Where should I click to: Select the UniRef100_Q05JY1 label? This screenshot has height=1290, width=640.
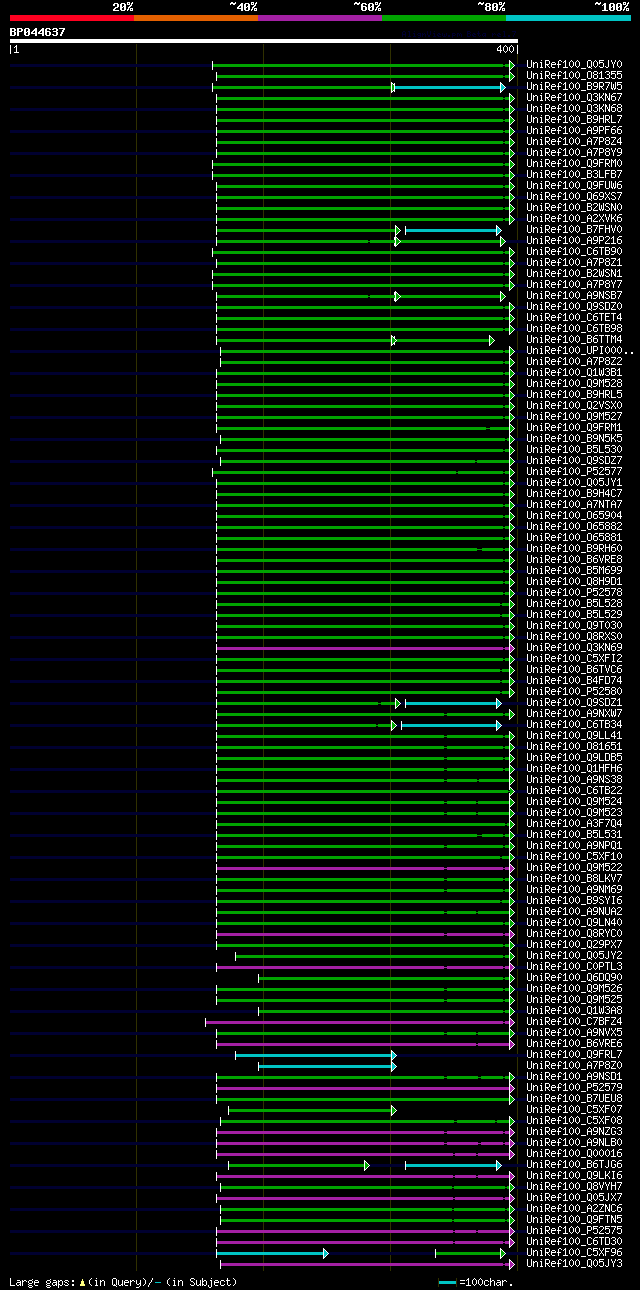click(x=574, y=482)
